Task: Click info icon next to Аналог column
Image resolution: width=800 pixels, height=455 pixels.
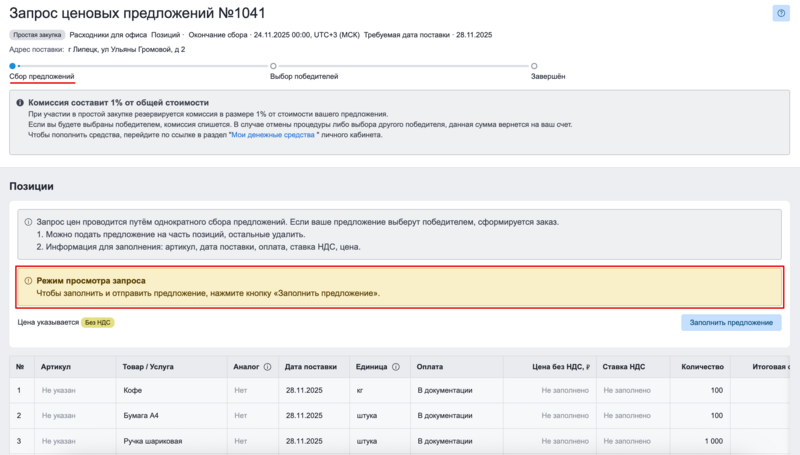Action: pyautogui.click(x=267, y=367)
